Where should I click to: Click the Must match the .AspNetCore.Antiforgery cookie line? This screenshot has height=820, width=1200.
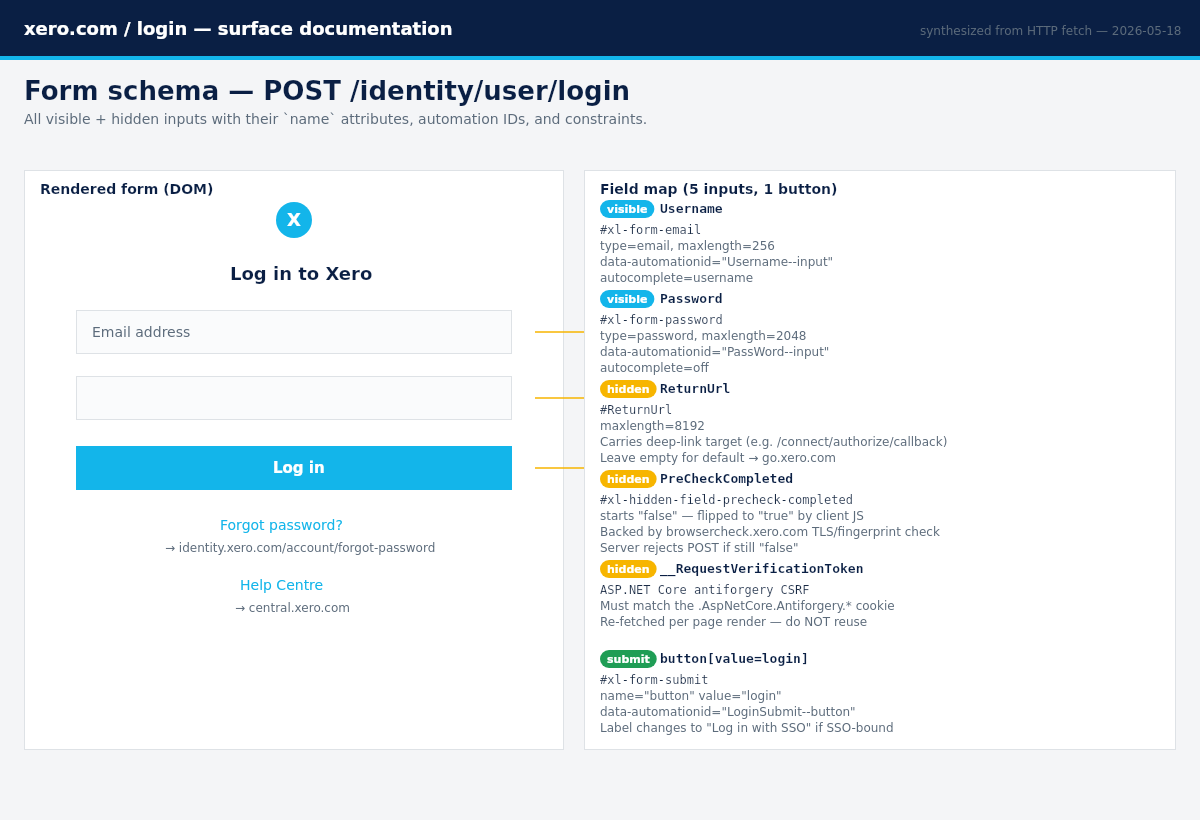[x=747, y=606]
